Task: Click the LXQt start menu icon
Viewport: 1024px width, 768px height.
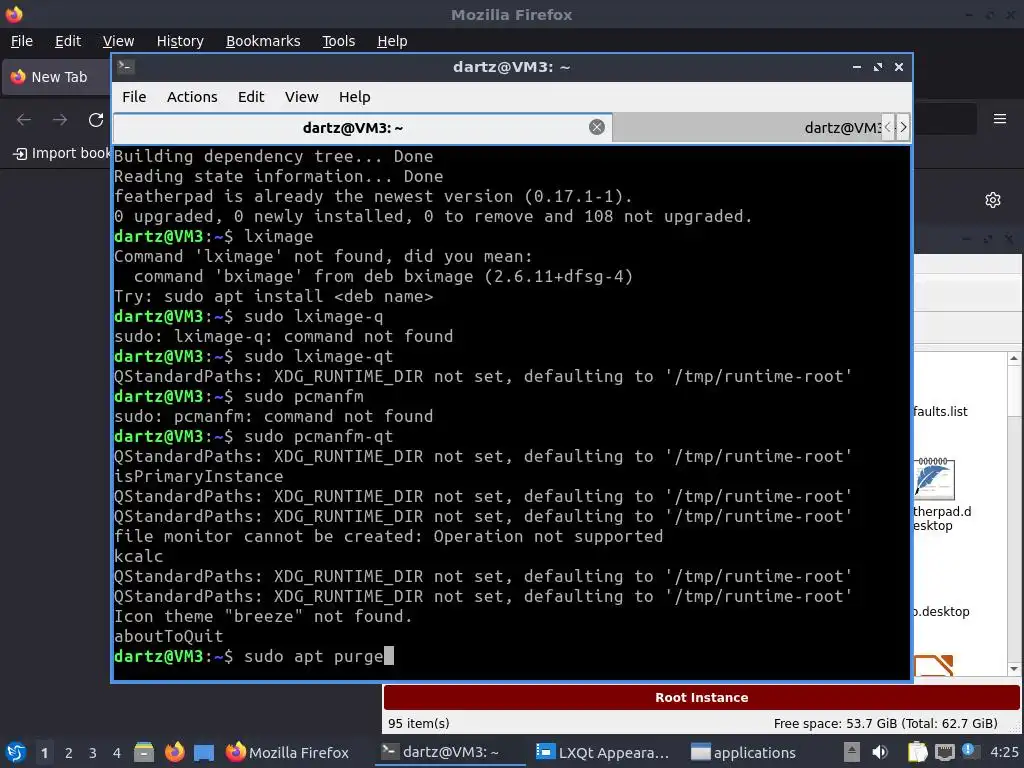Action: coord(16,752)
